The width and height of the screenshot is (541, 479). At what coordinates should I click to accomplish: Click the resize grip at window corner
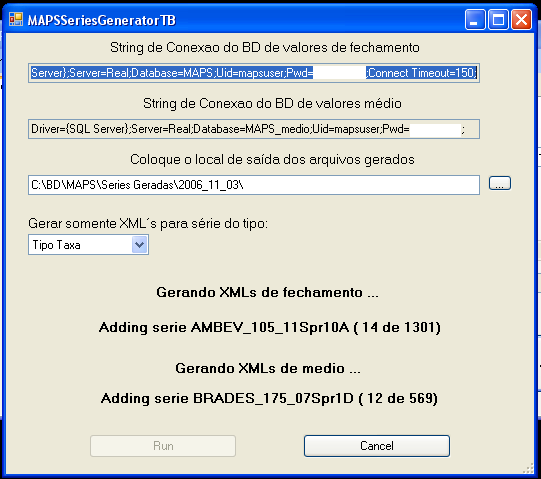coord(528,469)
